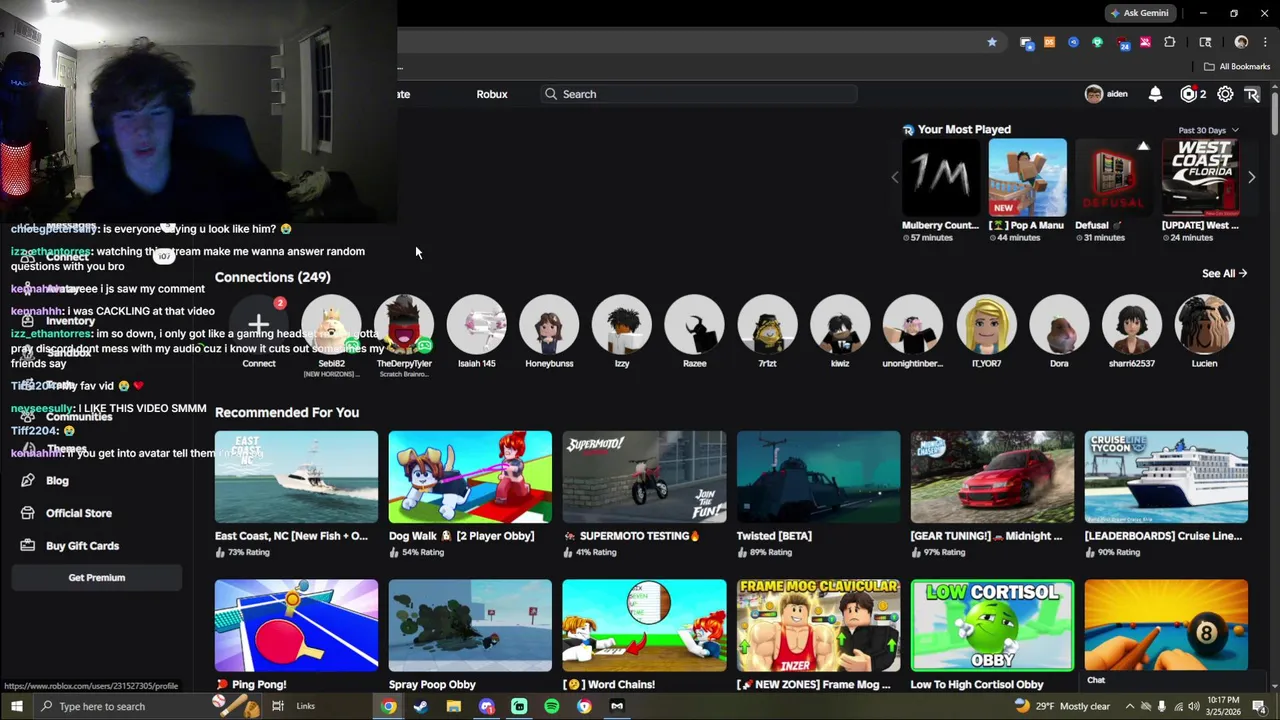Open Honeybunss connection avatar

tap(549, 325)
